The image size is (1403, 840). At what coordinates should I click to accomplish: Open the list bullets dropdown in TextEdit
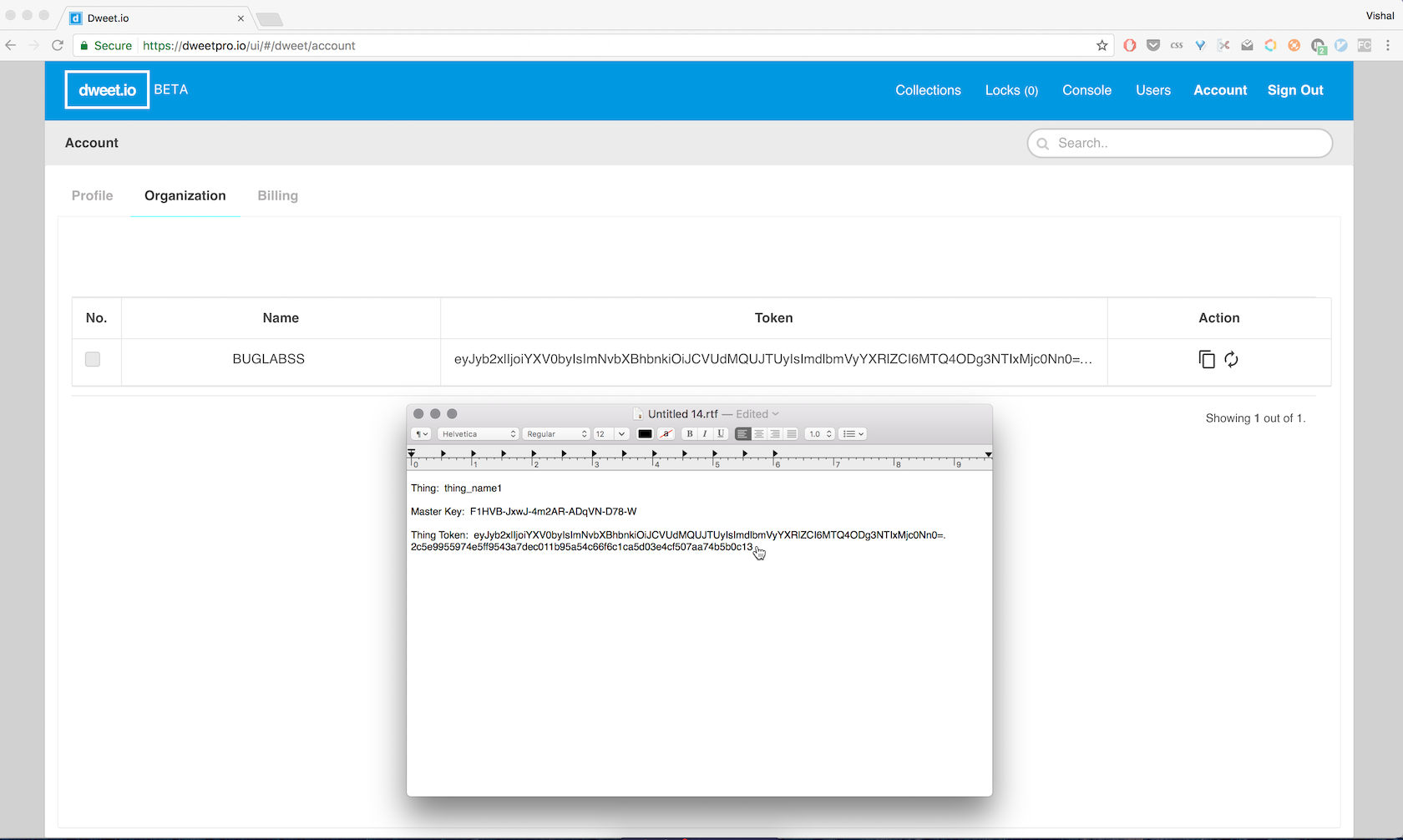click(853, 434)
